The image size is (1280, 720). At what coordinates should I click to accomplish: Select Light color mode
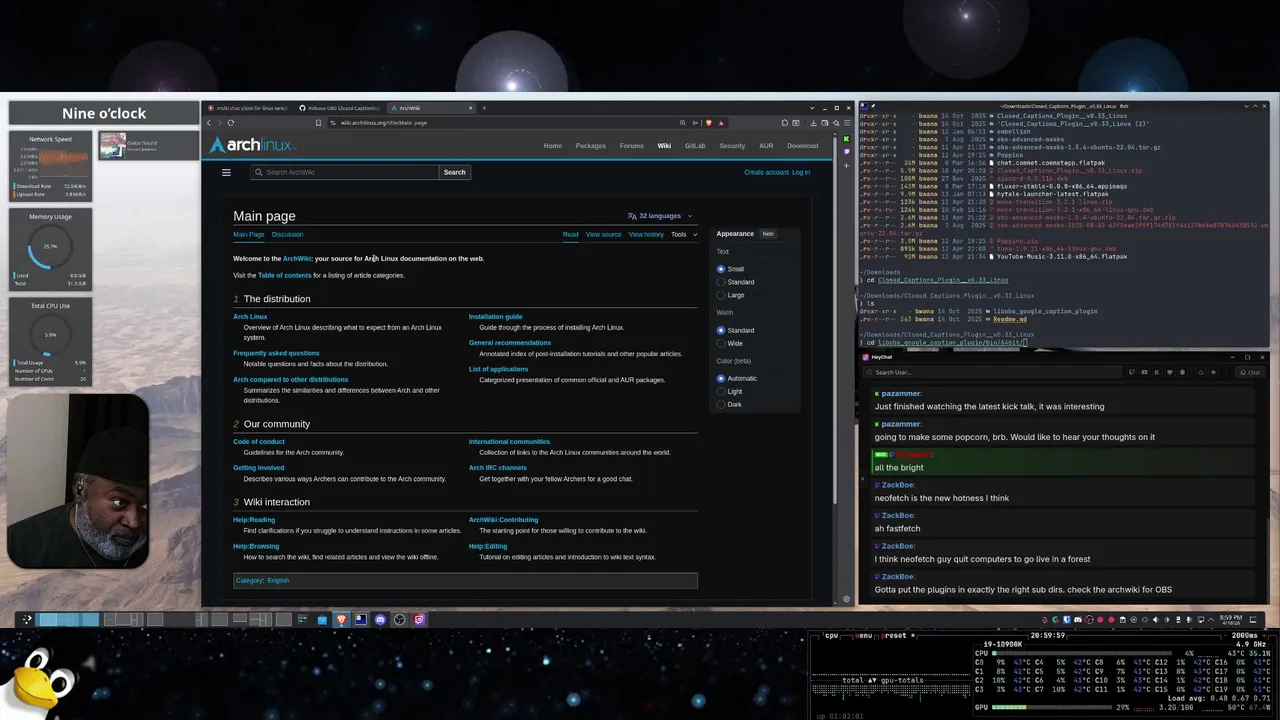point(720,391)
